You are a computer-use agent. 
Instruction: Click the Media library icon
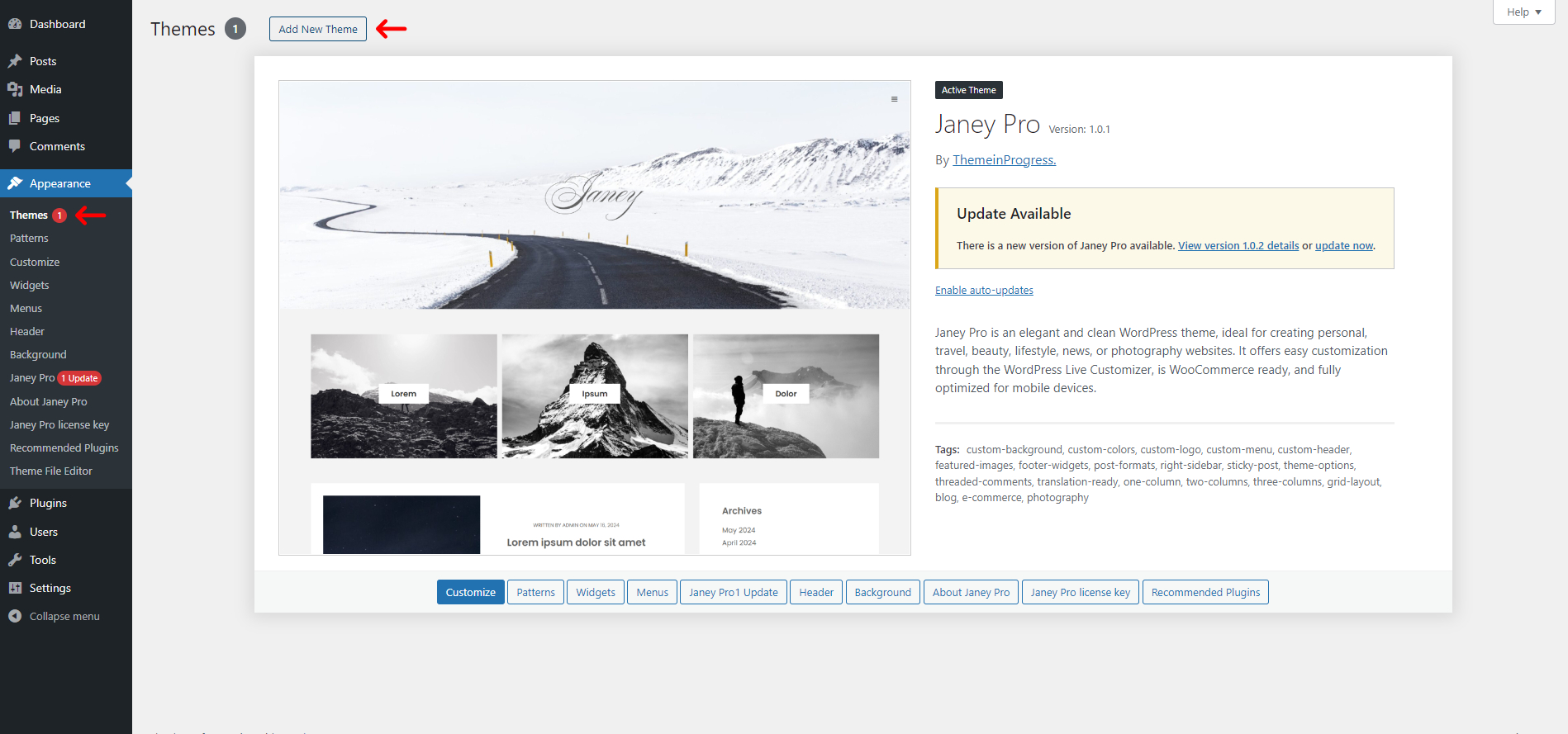15,89
